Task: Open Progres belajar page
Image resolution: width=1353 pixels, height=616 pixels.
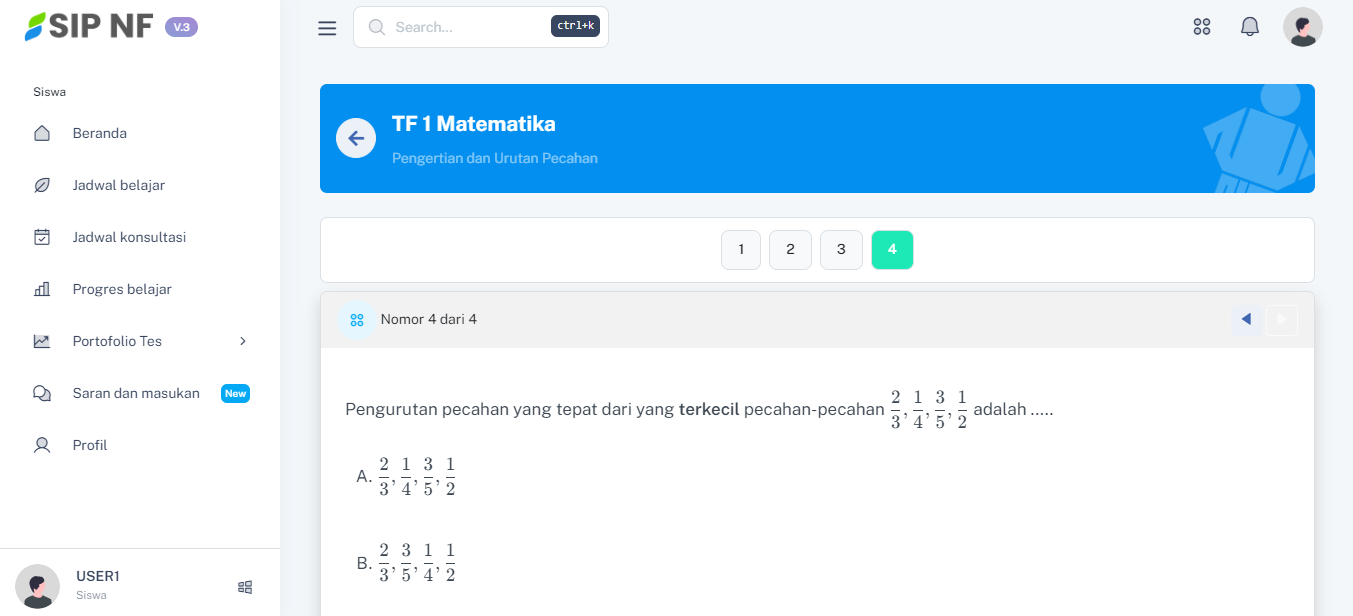Action: click(x=122, y=289)
